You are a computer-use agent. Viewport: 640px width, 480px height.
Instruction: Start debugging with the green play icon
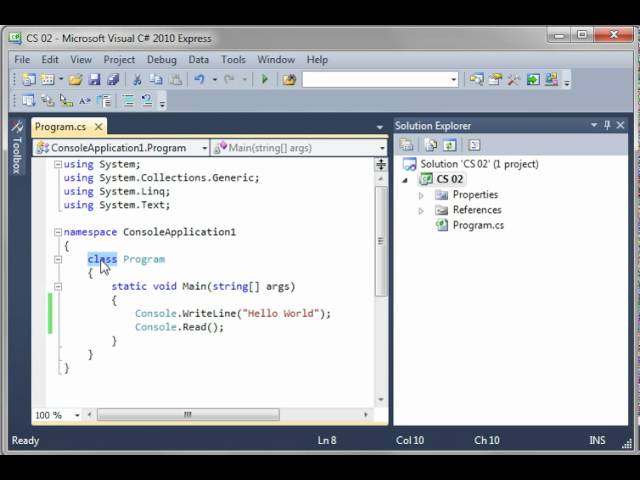264,79
